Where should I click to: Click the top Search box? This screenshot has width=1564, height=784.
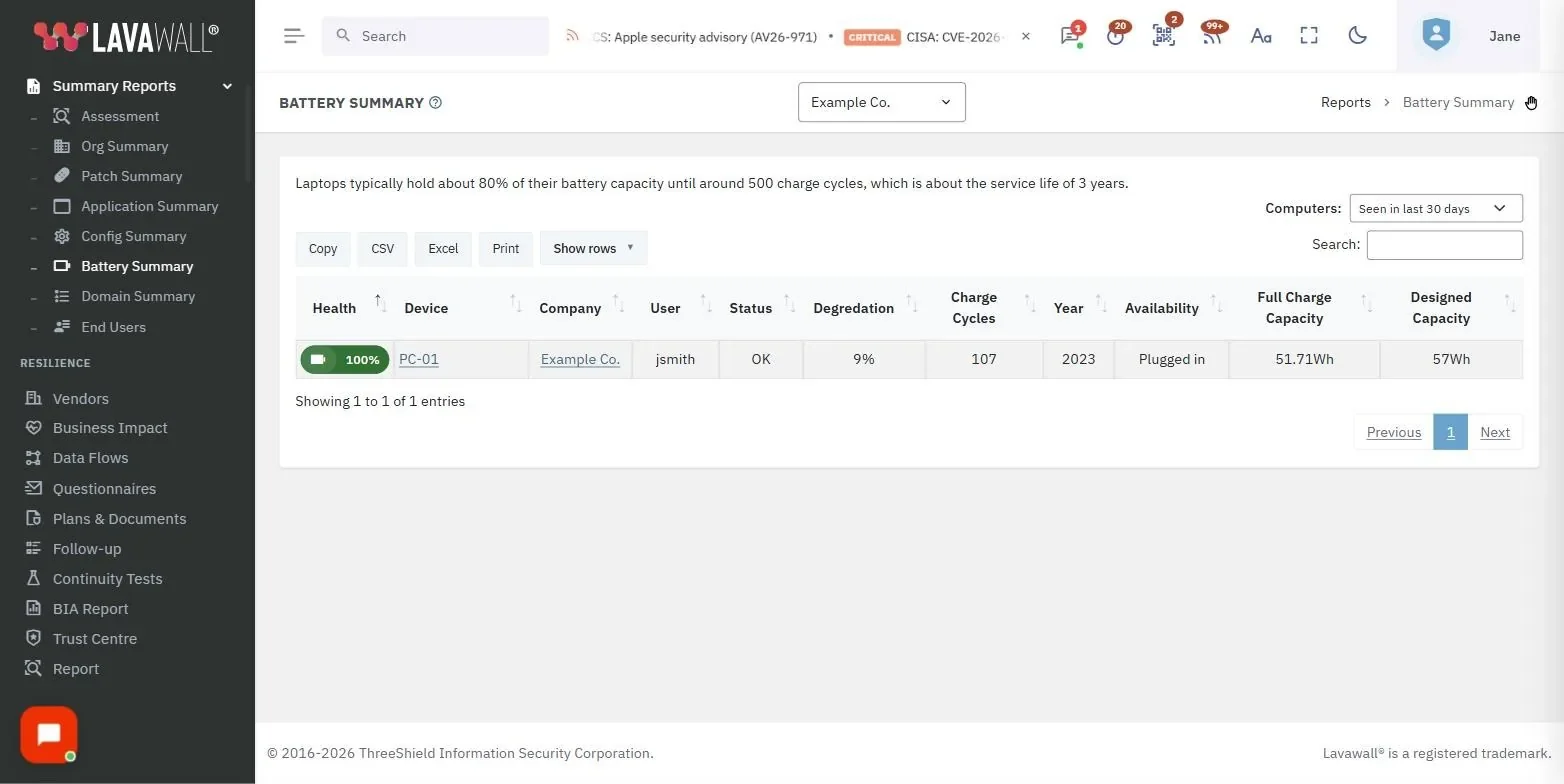click(436, 36)
